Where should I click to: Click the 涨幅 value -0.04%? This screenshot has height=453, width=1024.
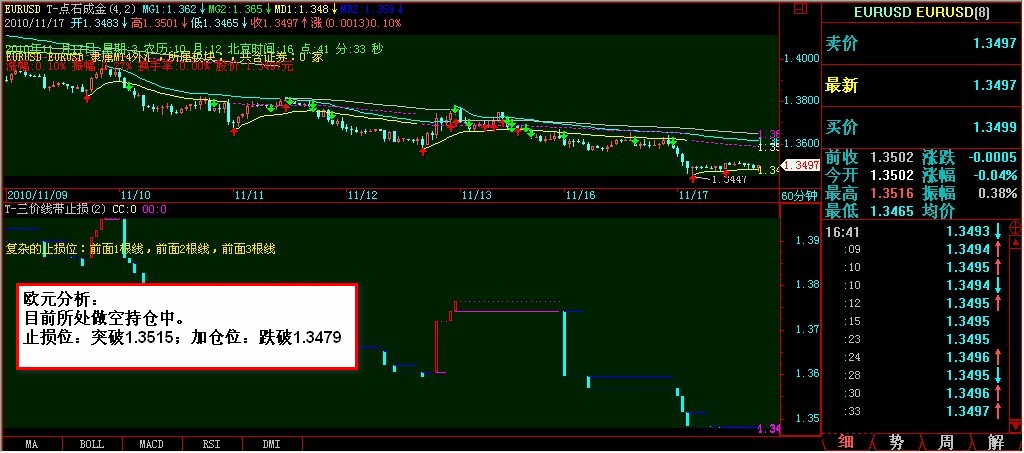tap(995, 176)
